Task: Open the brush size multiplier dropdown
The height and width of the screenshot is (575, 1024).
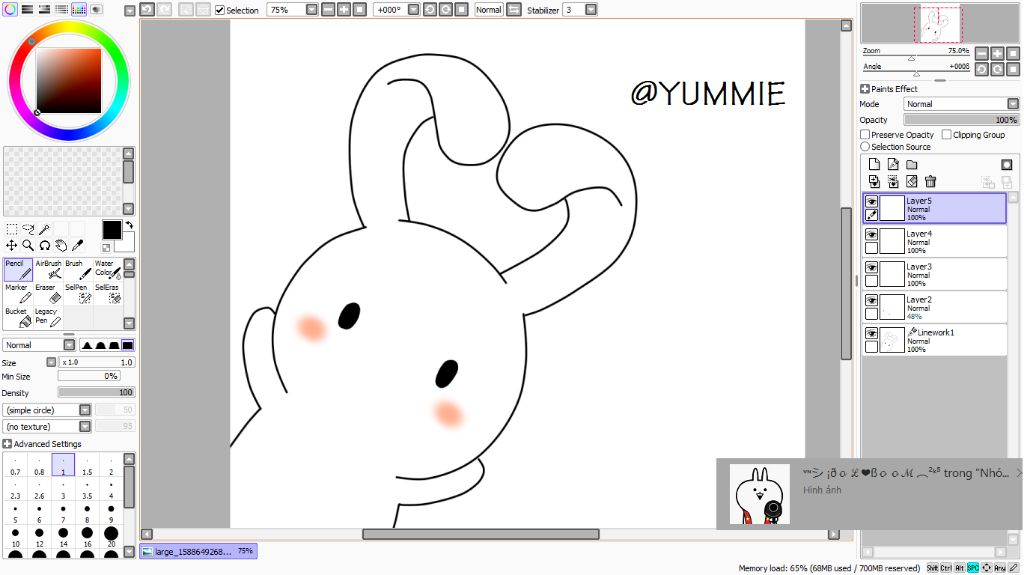Action: point(51,362)
